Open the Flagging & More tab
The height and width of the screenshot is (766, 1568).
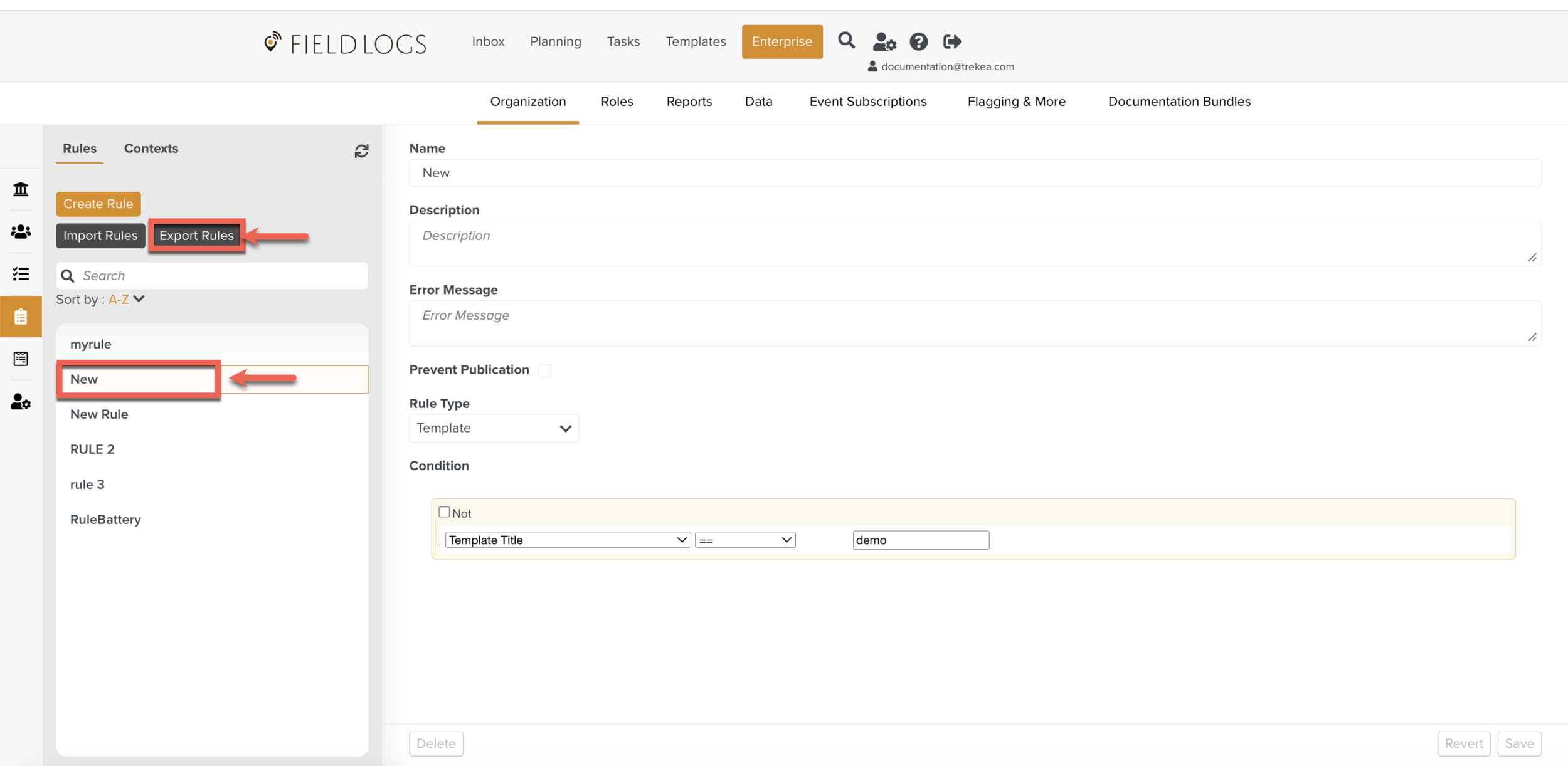(1016, 102)
